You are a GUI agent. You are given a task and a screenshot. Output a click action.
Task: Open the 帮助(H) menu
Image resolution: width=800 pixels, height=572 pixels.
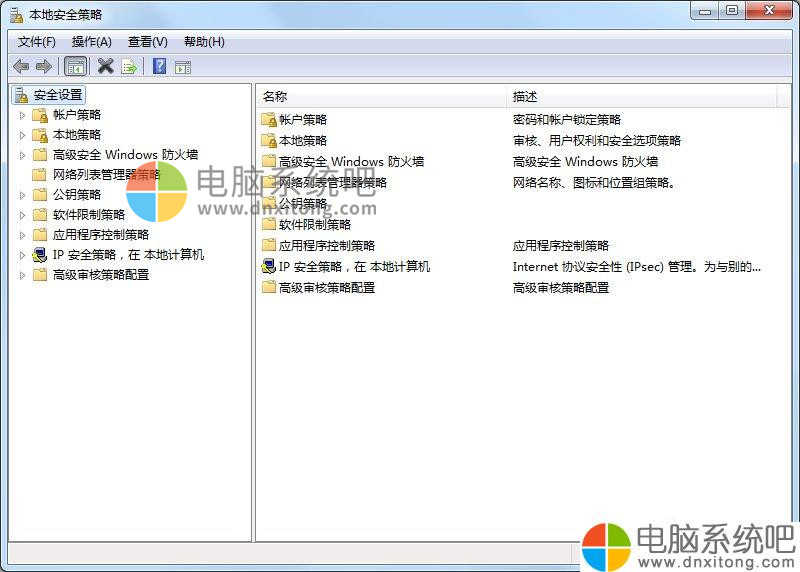click(x=204, y=42)
